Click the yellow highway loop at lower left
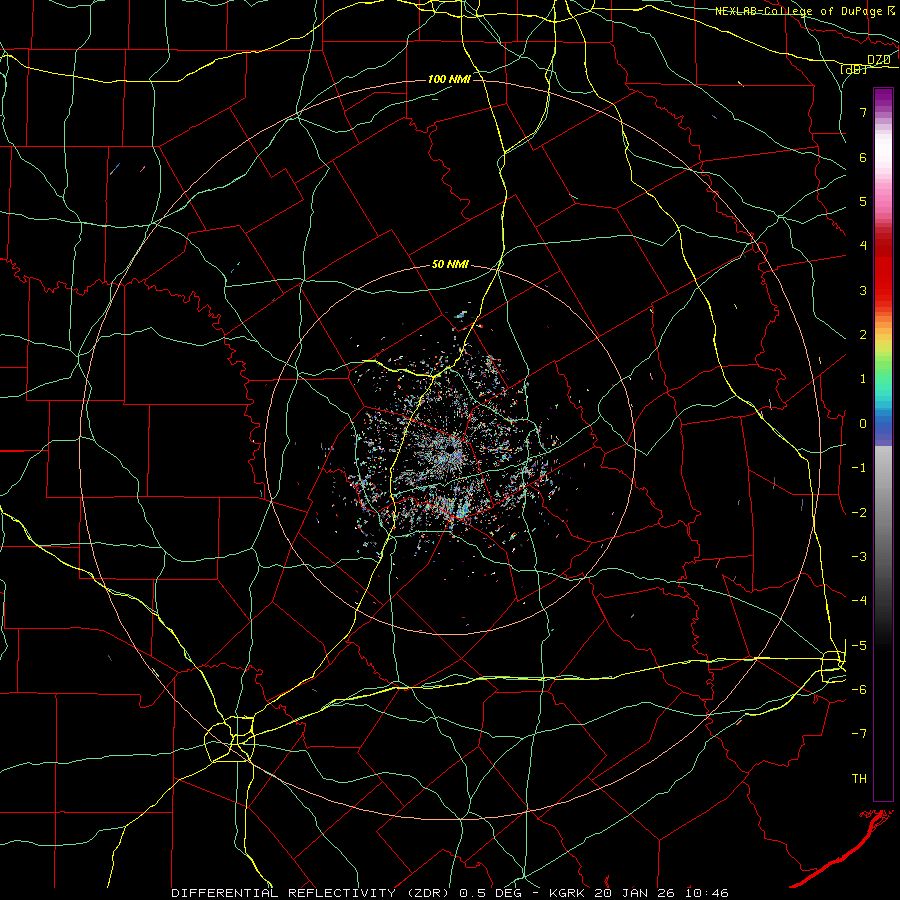The image size is (900, 900). [x=230, y=739]
